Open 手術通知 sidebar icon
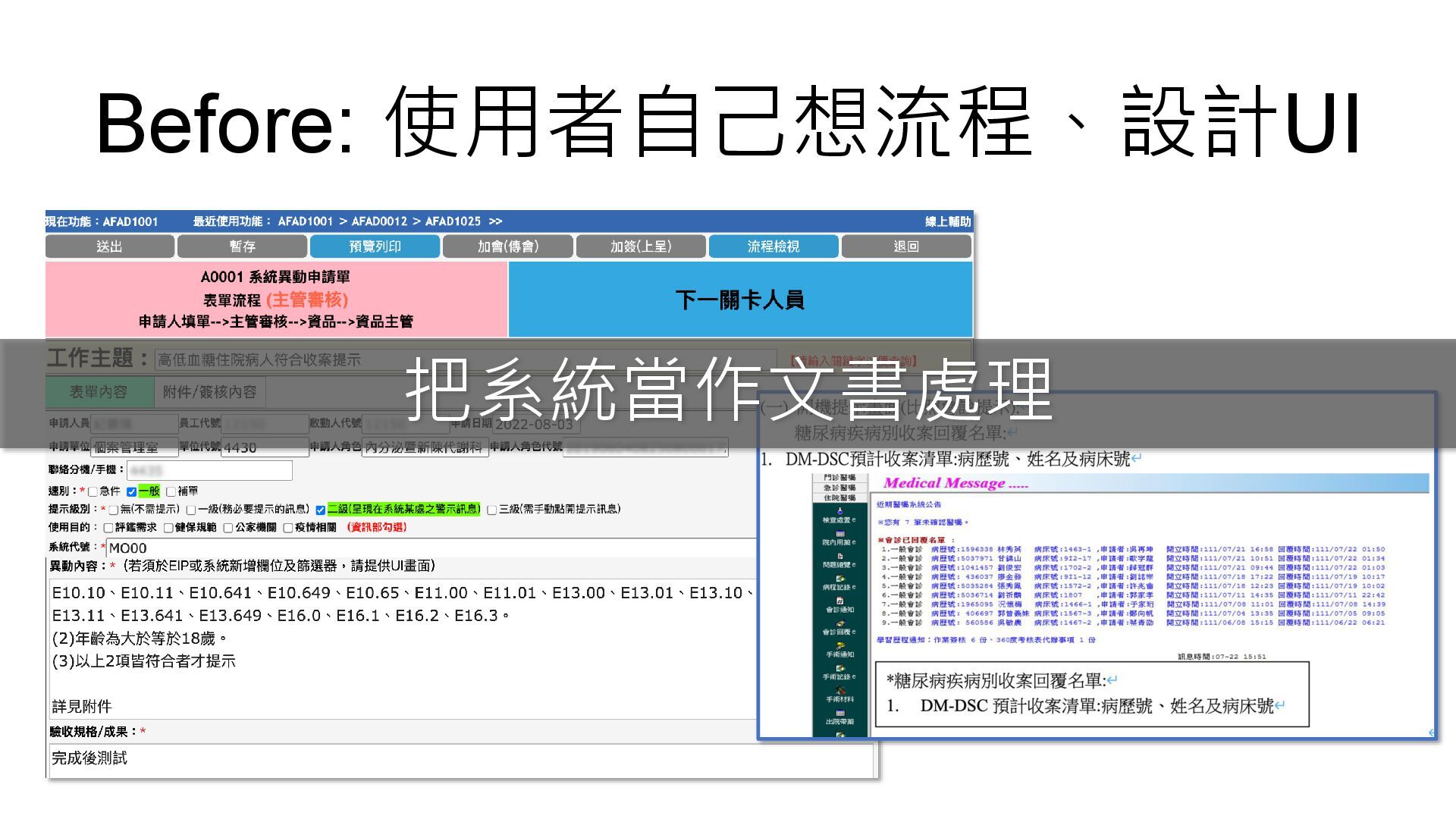The image size is (1456, 819). click(839, 650)
